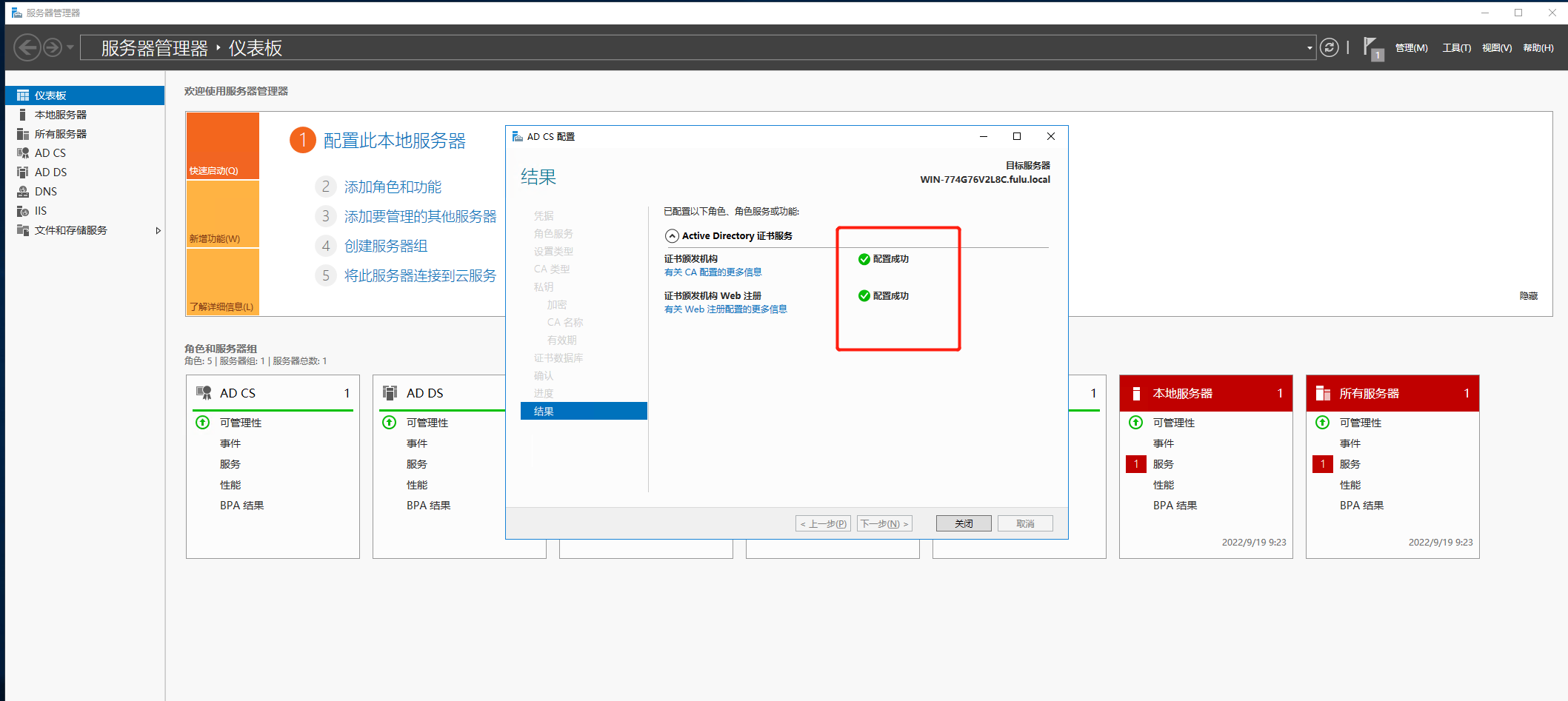Click the 服务器管理器 title bar app icon
The height and width of the screenshot is (701, 1568).
[x=16, y=13]
